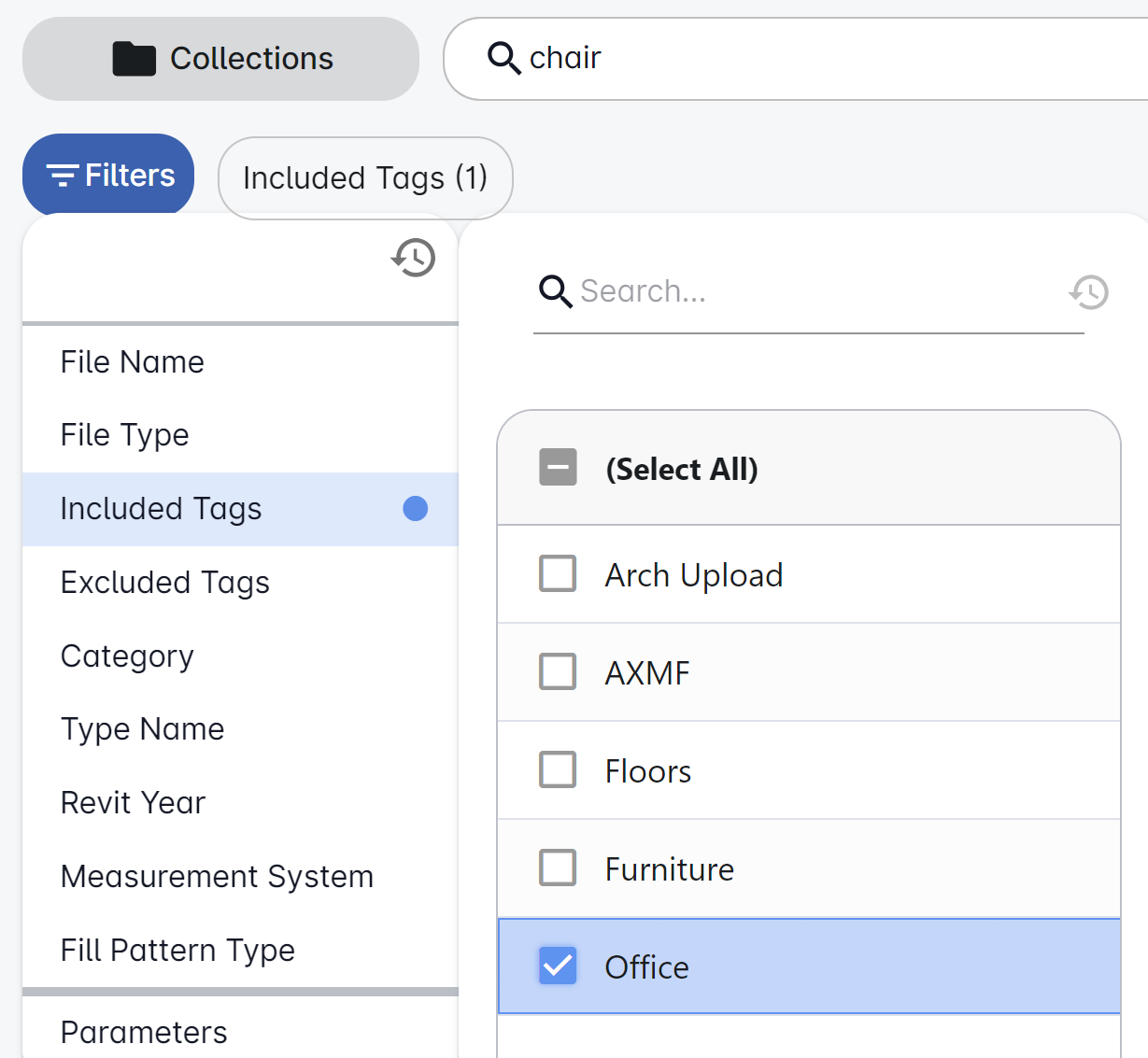Click the blue active indicator dot on Included Tags
This screenshot has height=1058, width=1148.
(x=415, y=508)
